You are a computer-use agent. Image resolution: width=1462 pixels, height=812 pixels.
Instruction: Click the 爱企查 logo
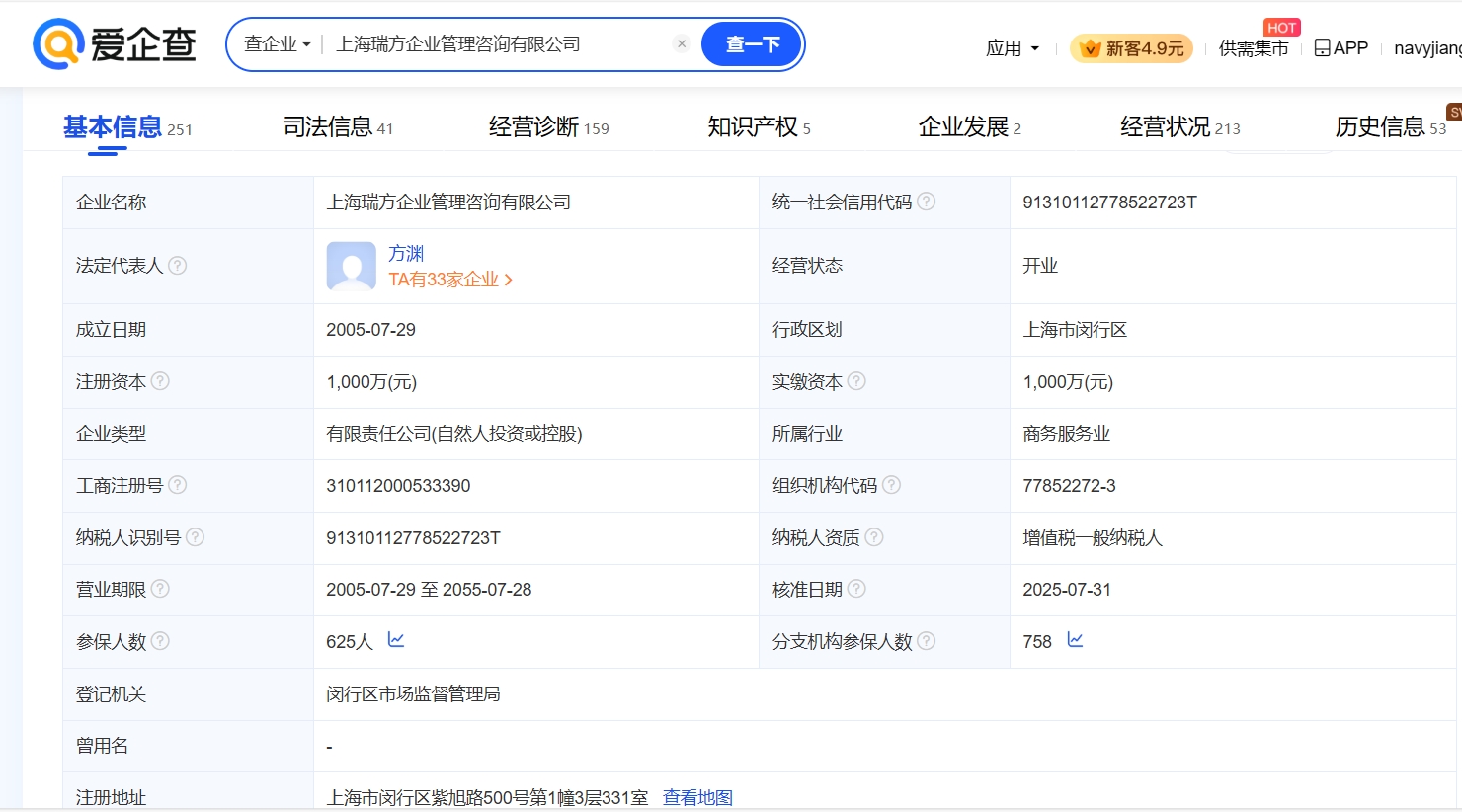(x=115, y=44)
